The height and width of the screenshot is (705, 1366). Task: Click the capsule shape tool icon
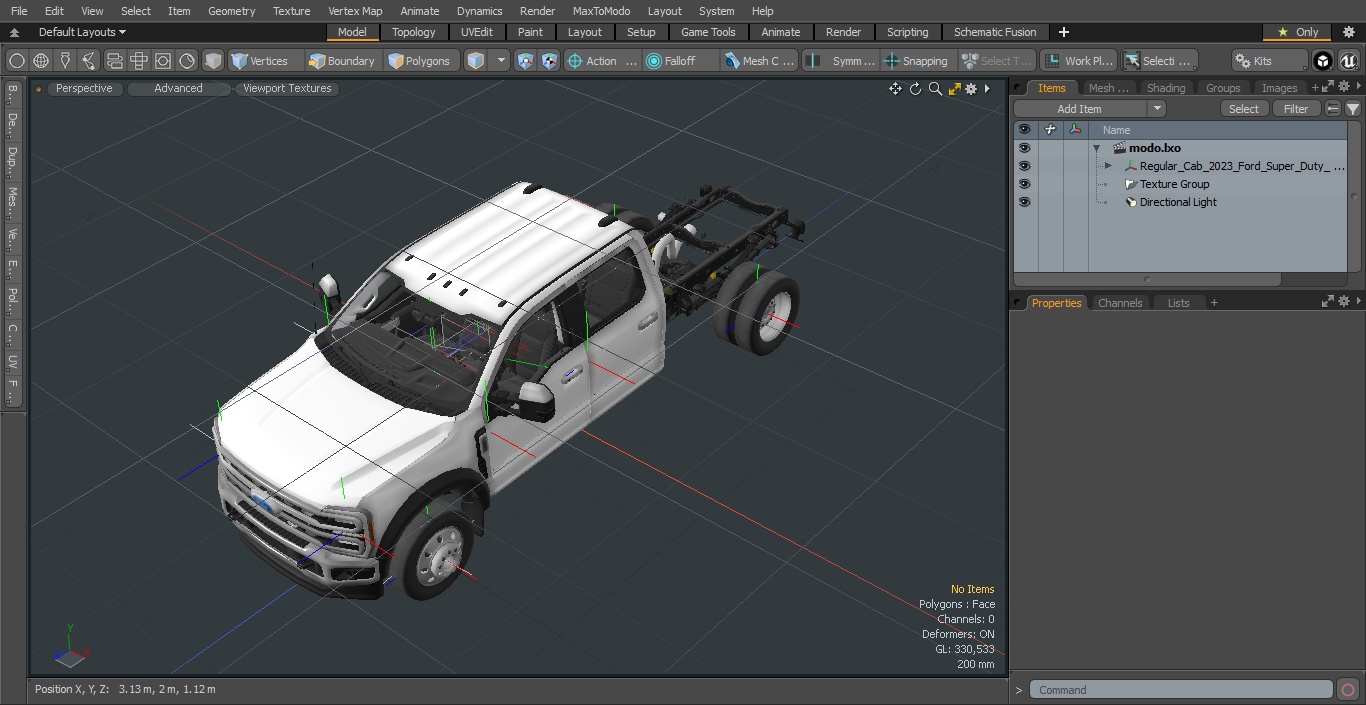tap(114, 61)
